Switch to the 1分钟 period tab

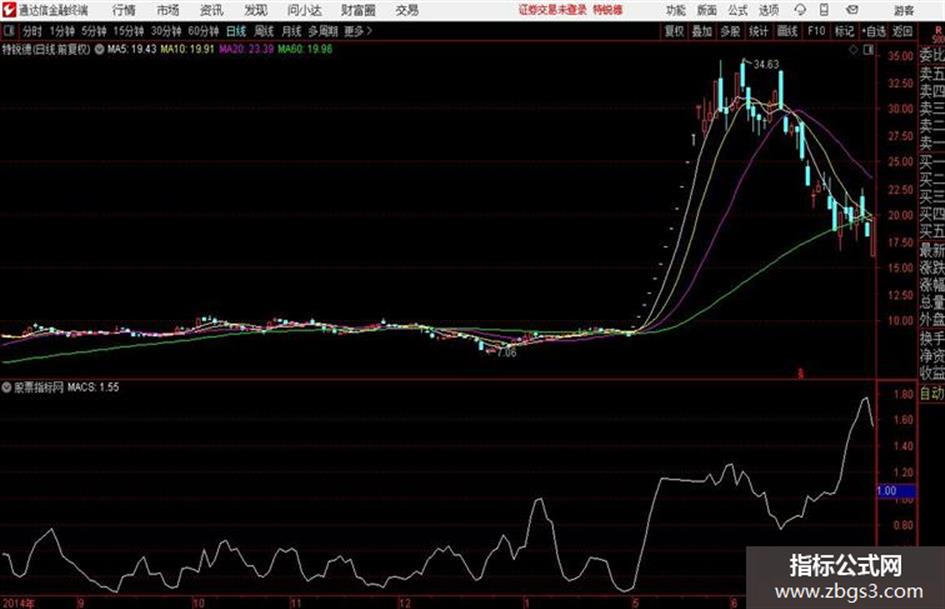(61, 31)
